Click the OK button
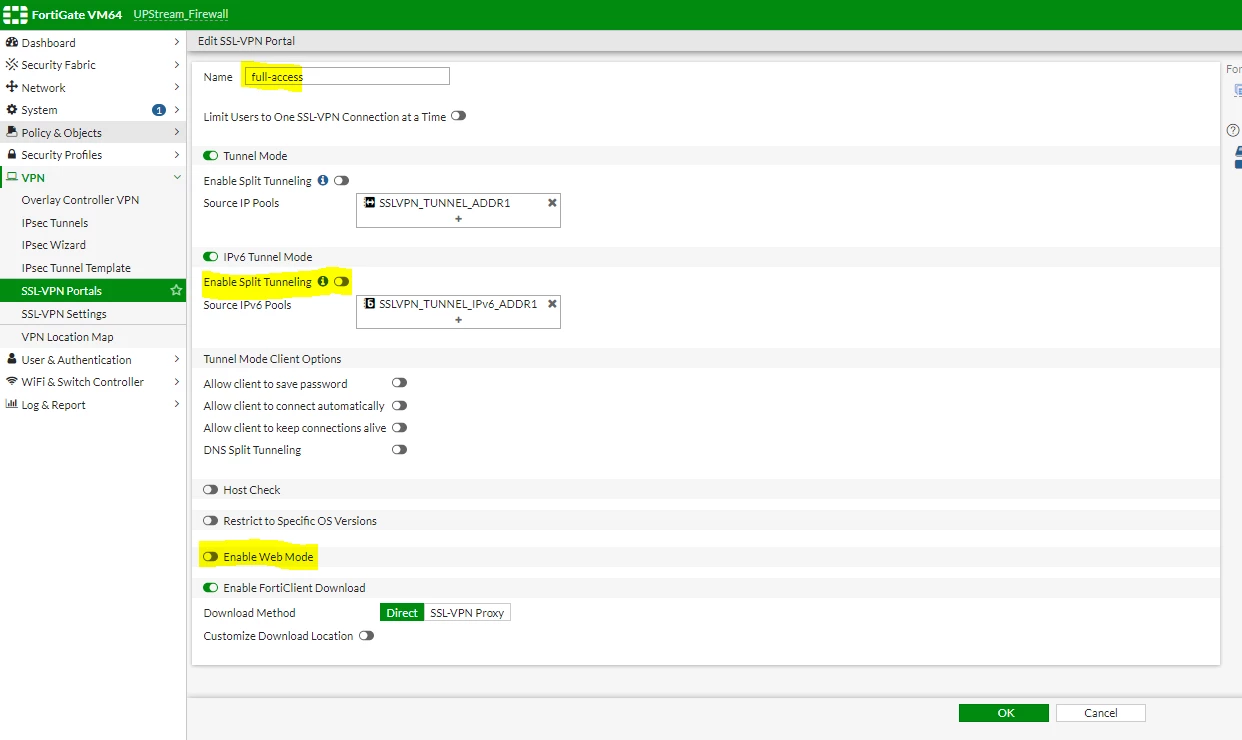Viewport: 1242px width, 740px height. pyautogui.click(x=1004, y=713)
